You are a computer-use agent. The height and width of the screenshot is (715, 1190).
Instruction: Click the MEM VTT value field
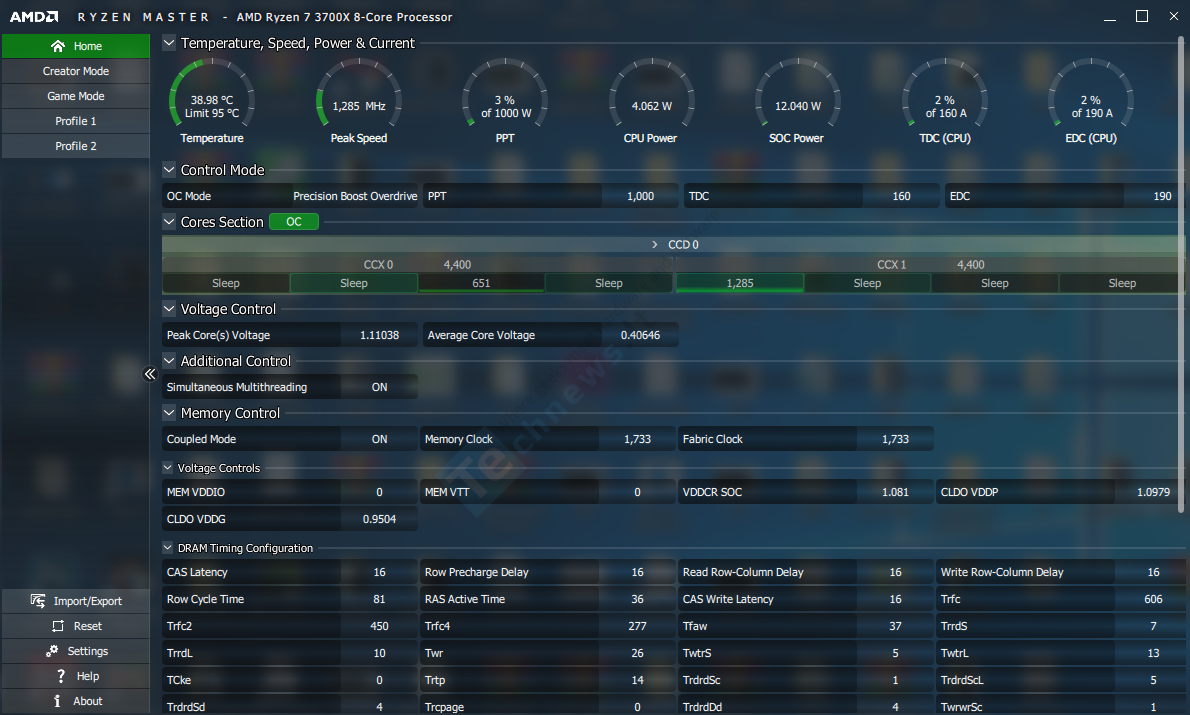638,493
